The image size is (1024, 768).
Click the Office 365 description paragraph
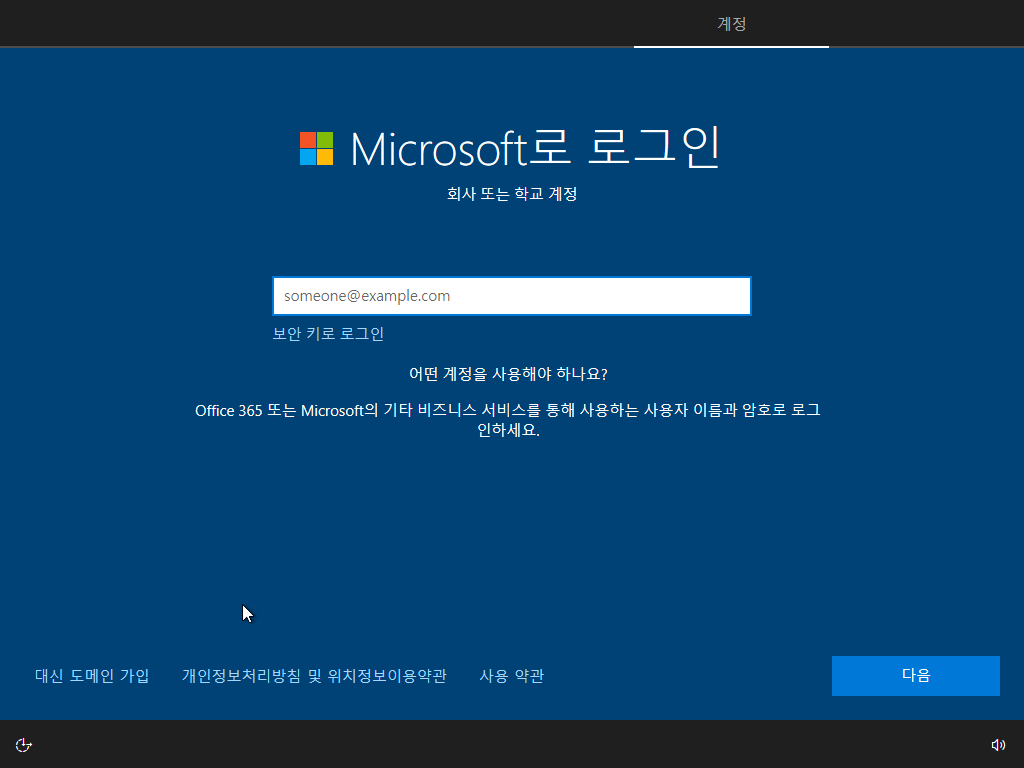pos(508,420)
